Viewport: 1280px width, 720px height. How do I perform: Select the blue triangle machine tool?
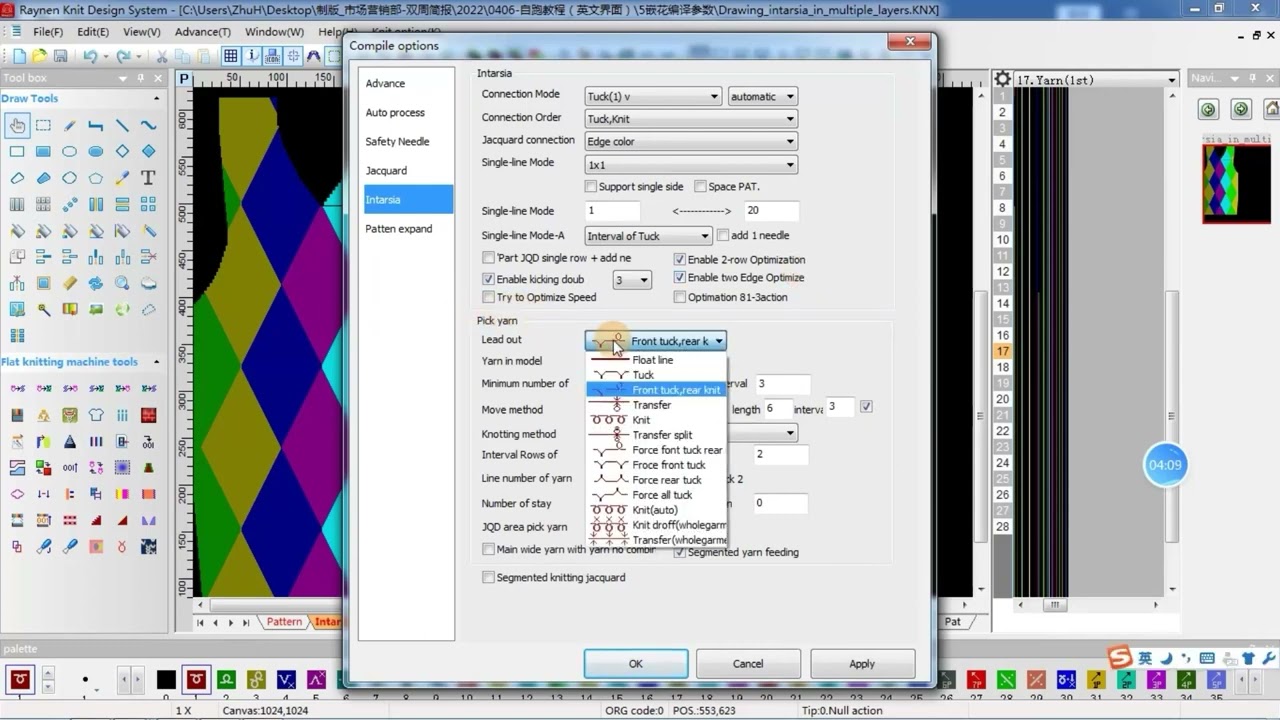tap(69, 441)
